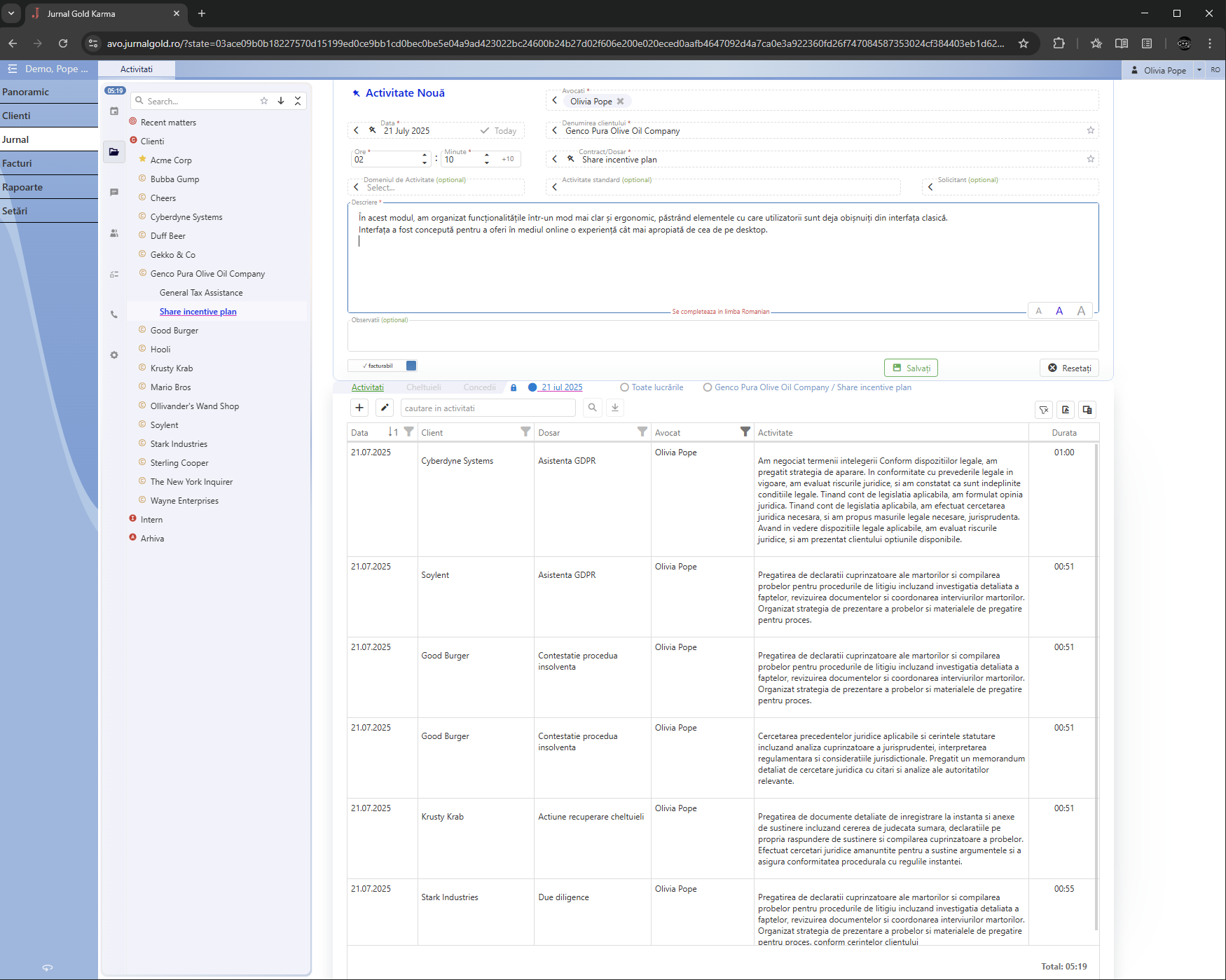Star the Share incentive plan contract field

[1090, 159]
